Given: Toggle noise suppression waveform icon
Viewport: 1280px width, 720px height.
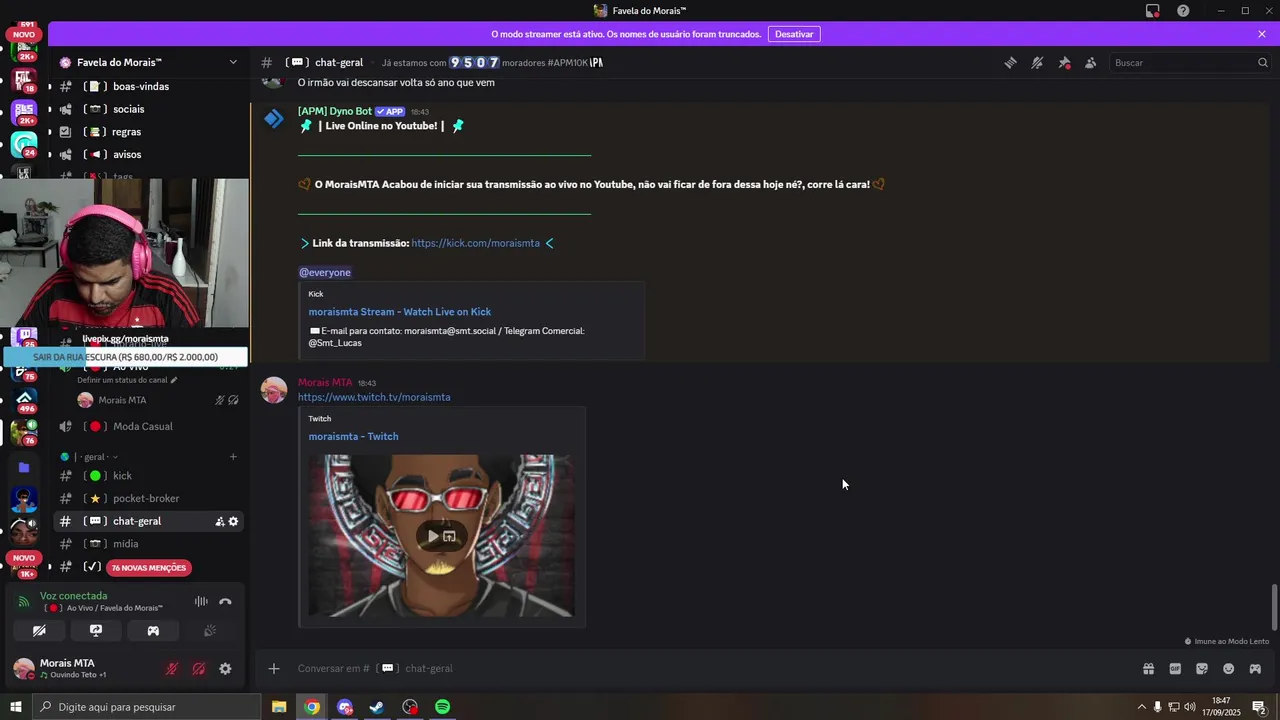Looking at the screenshot, I should coord(201,601).
